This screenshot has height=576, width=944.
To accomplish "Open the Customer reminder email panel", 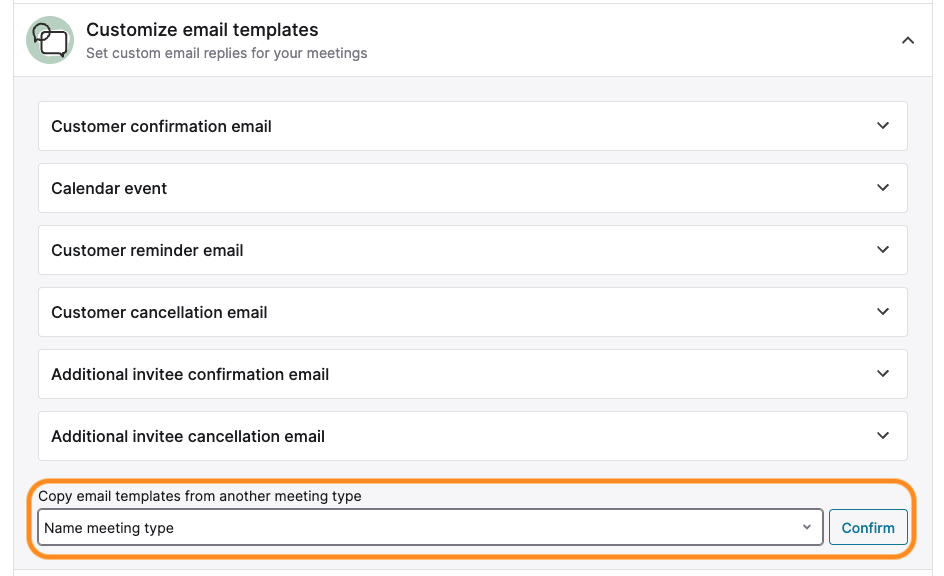I will click(473, 250).
